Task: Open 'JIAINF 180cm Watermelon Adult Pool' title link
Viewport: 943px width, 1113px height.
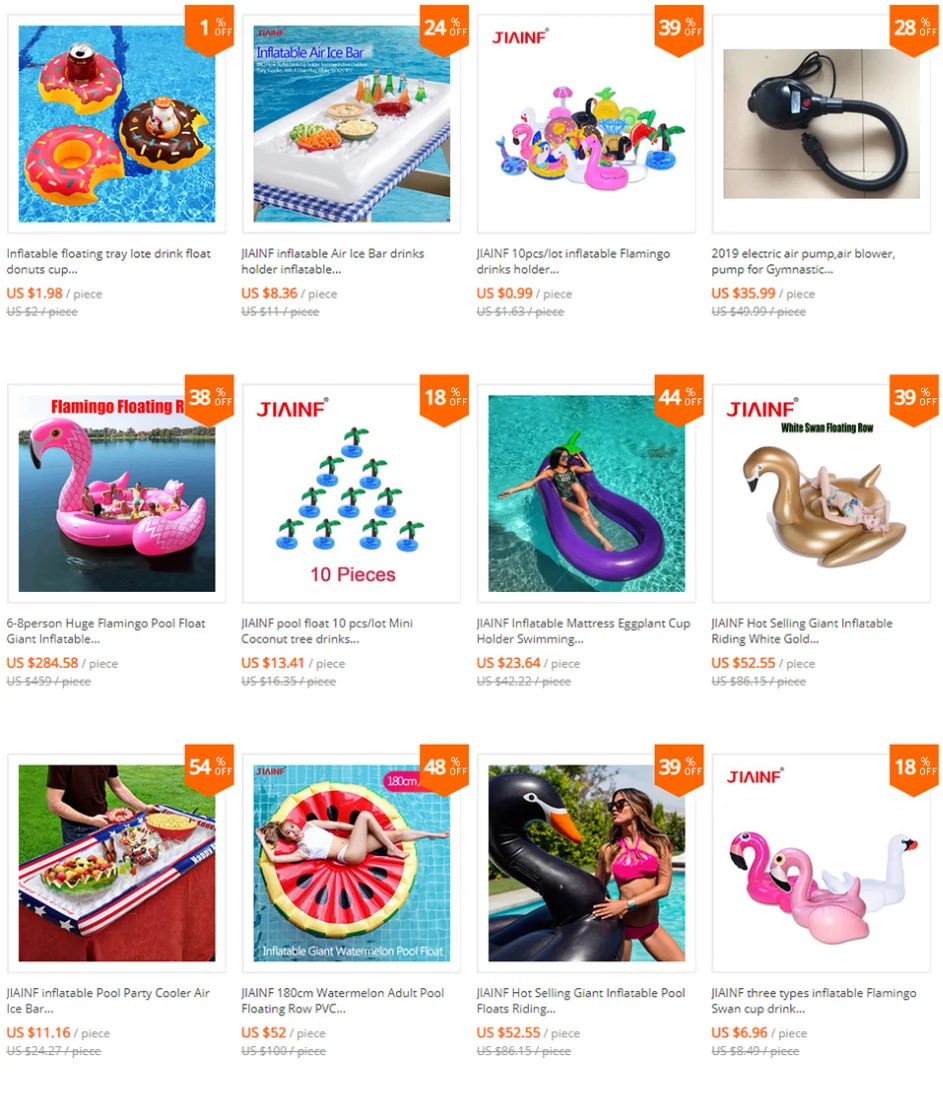Action: click(343, 1001)
